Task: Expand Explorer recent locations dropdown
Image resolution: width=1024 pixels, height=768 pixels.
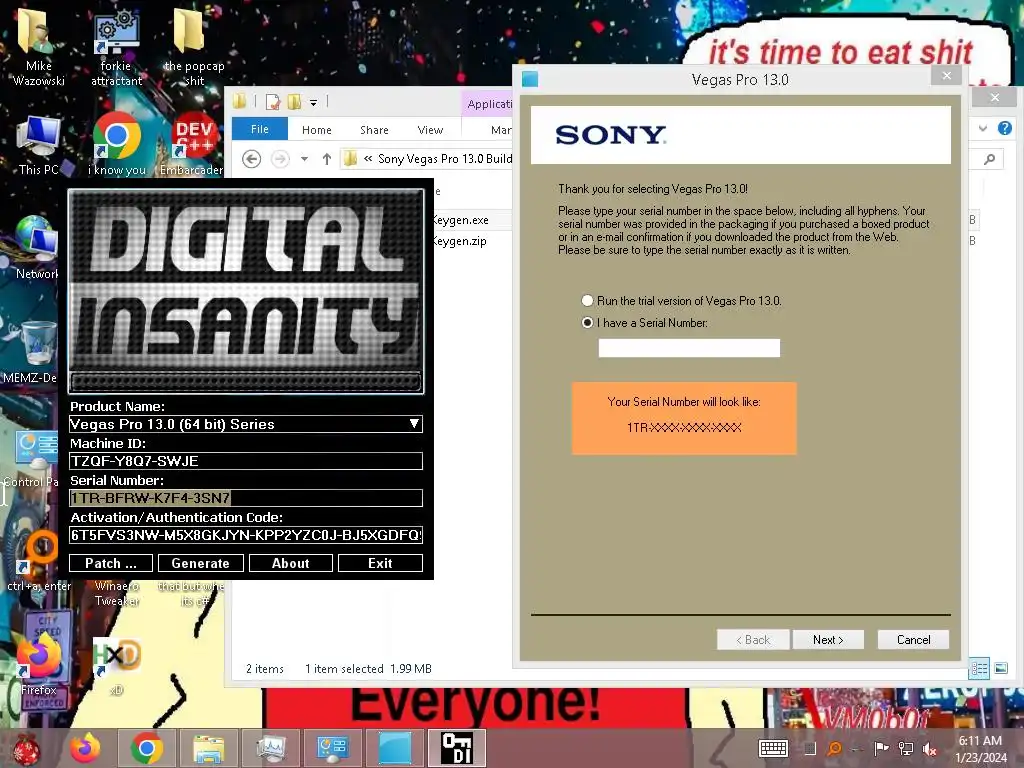Action: coord(304,159)
